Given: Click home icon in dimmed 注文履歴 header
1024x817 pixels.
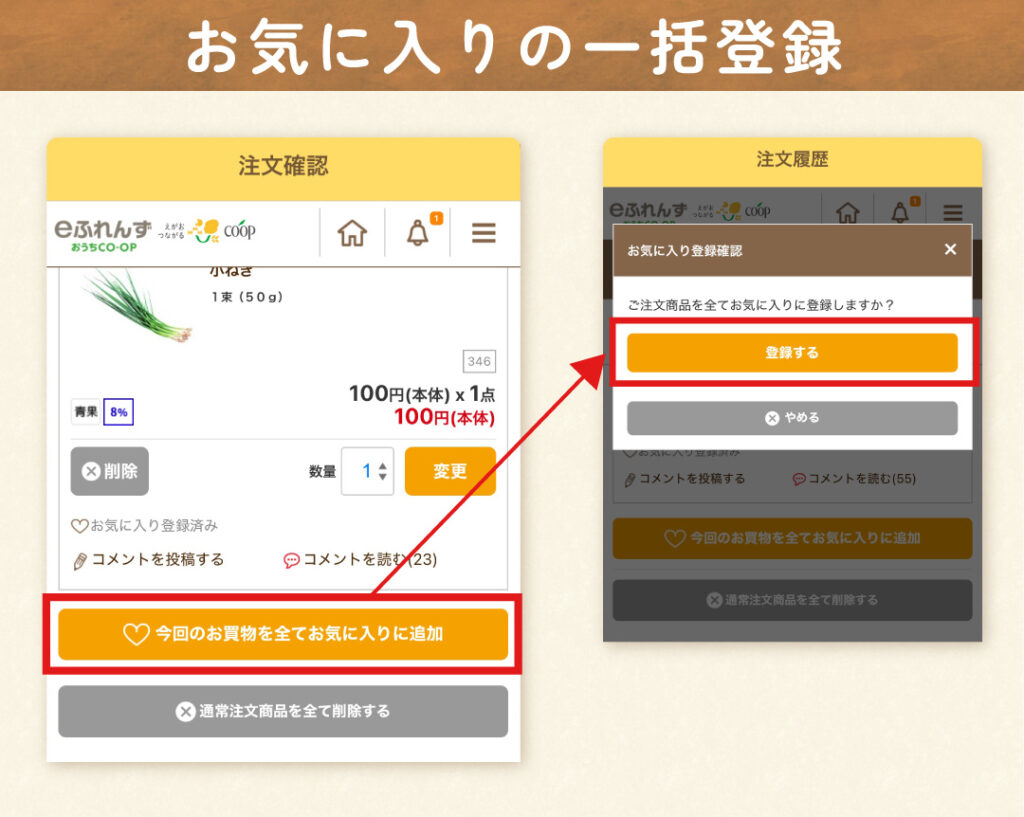Looking at the screenshot, I should pyautogui.click(x=848, y=212).
